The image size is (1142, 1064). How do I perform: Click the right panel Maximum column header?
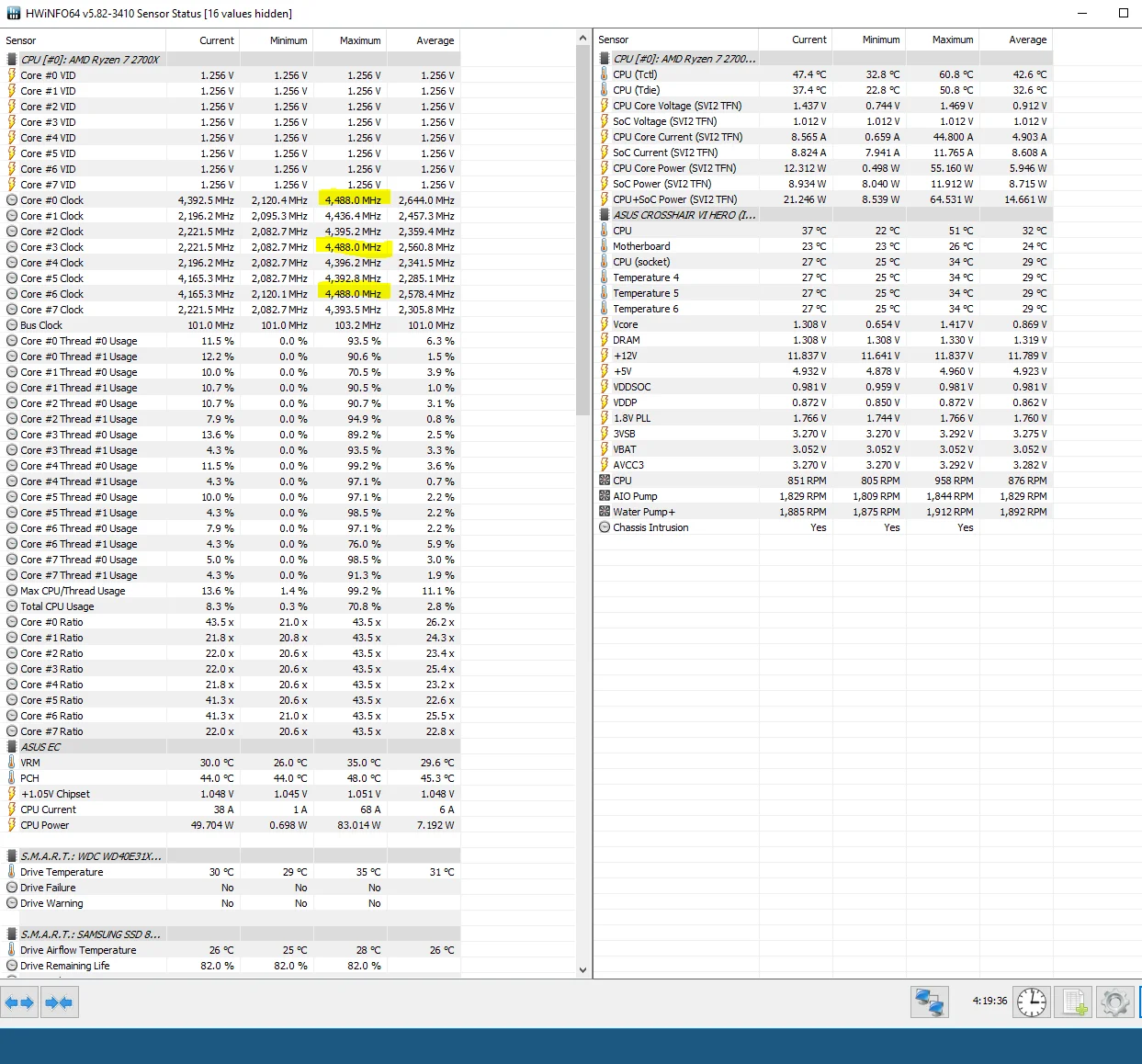942,40
